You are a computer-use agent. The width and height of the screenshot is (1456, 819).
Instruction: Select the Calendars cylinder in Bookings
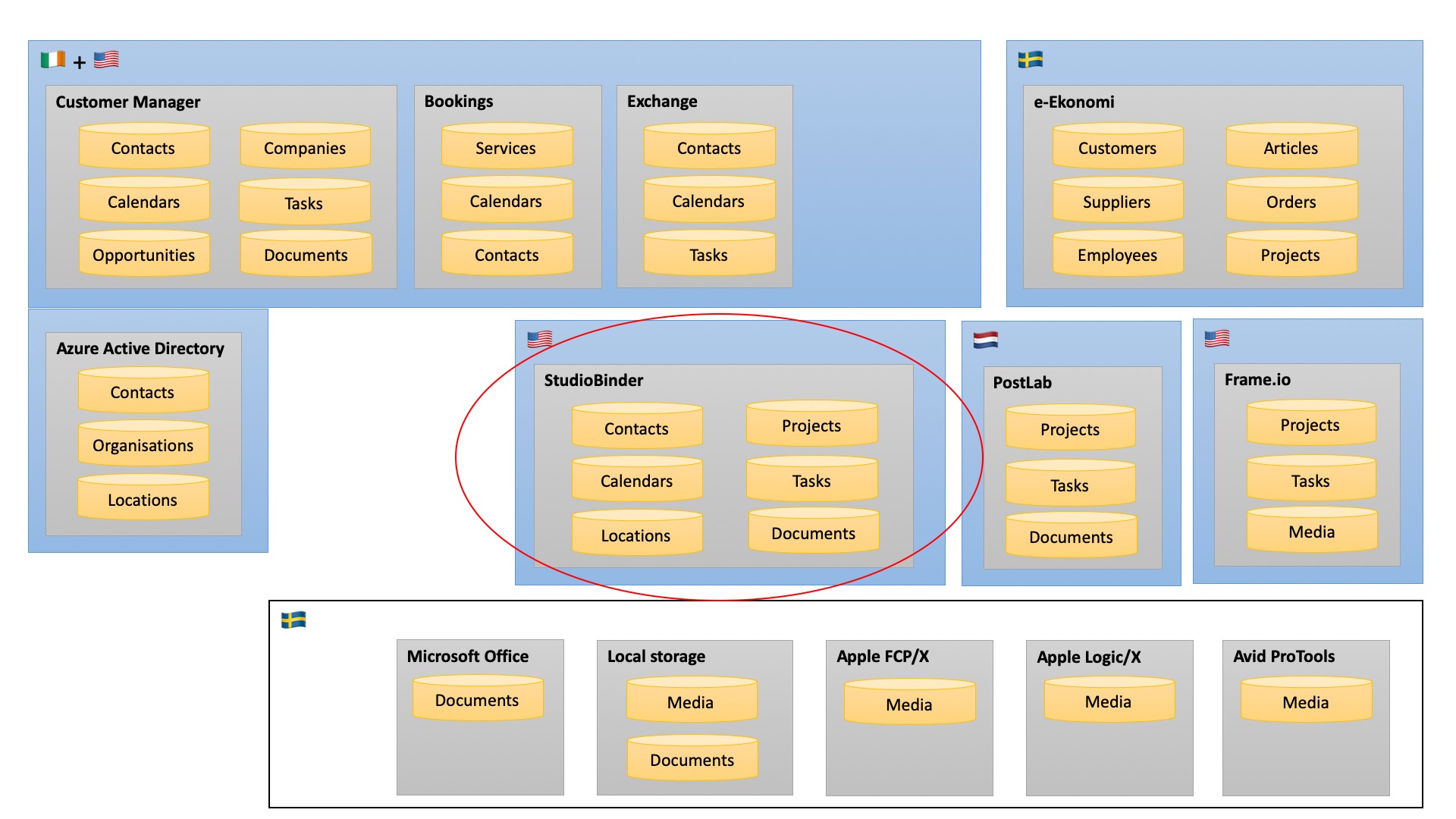point(507,199)
